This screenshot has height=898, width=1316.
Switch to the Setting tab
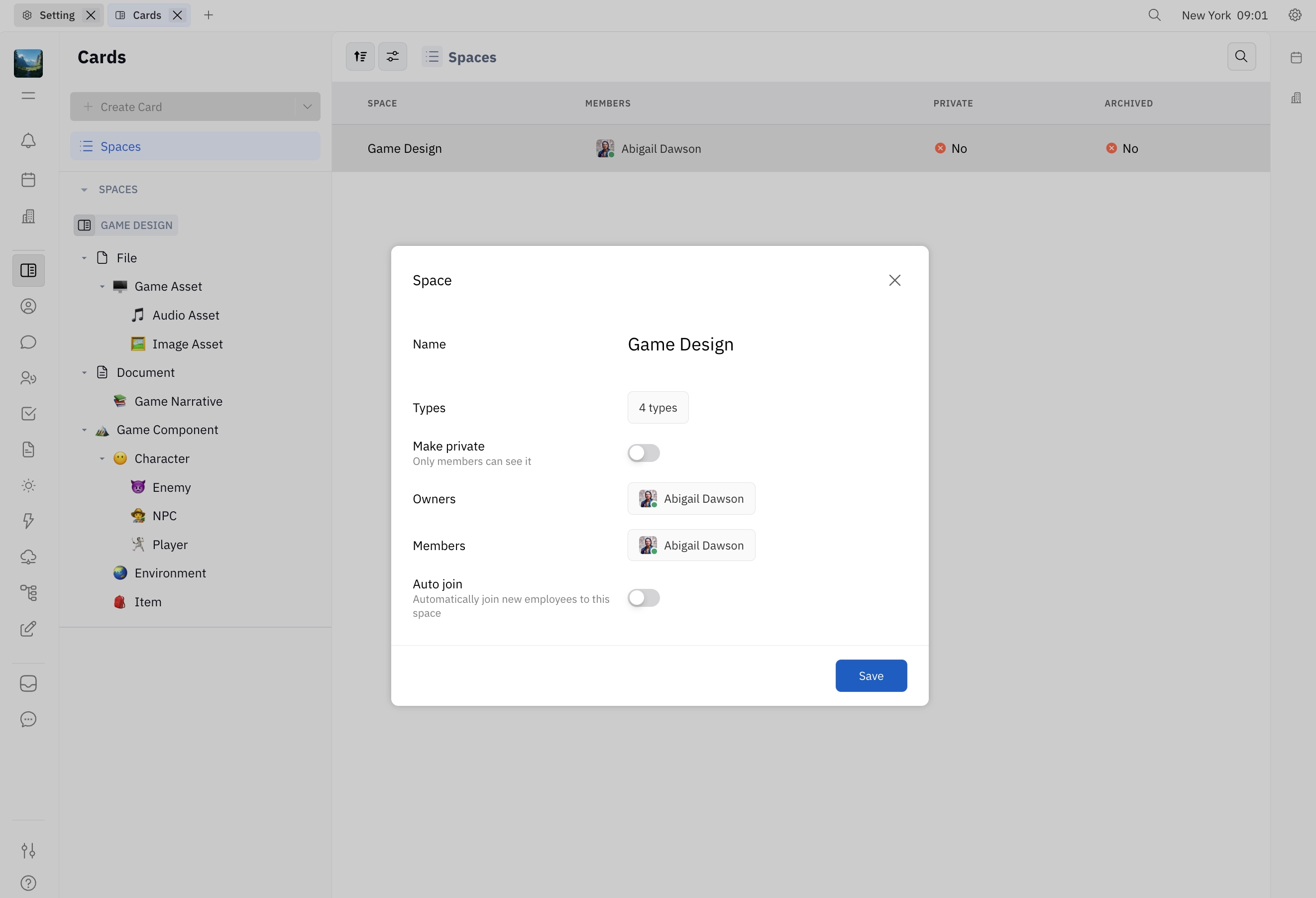coord(57,15)
